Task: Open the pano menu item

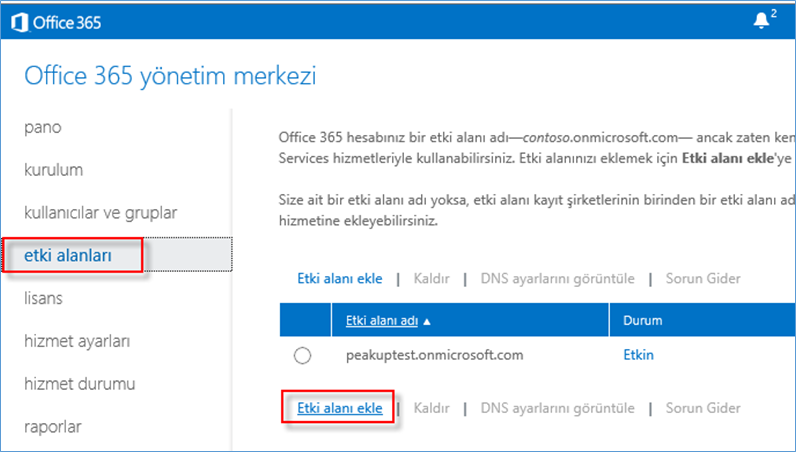Action: click(43, 127)
